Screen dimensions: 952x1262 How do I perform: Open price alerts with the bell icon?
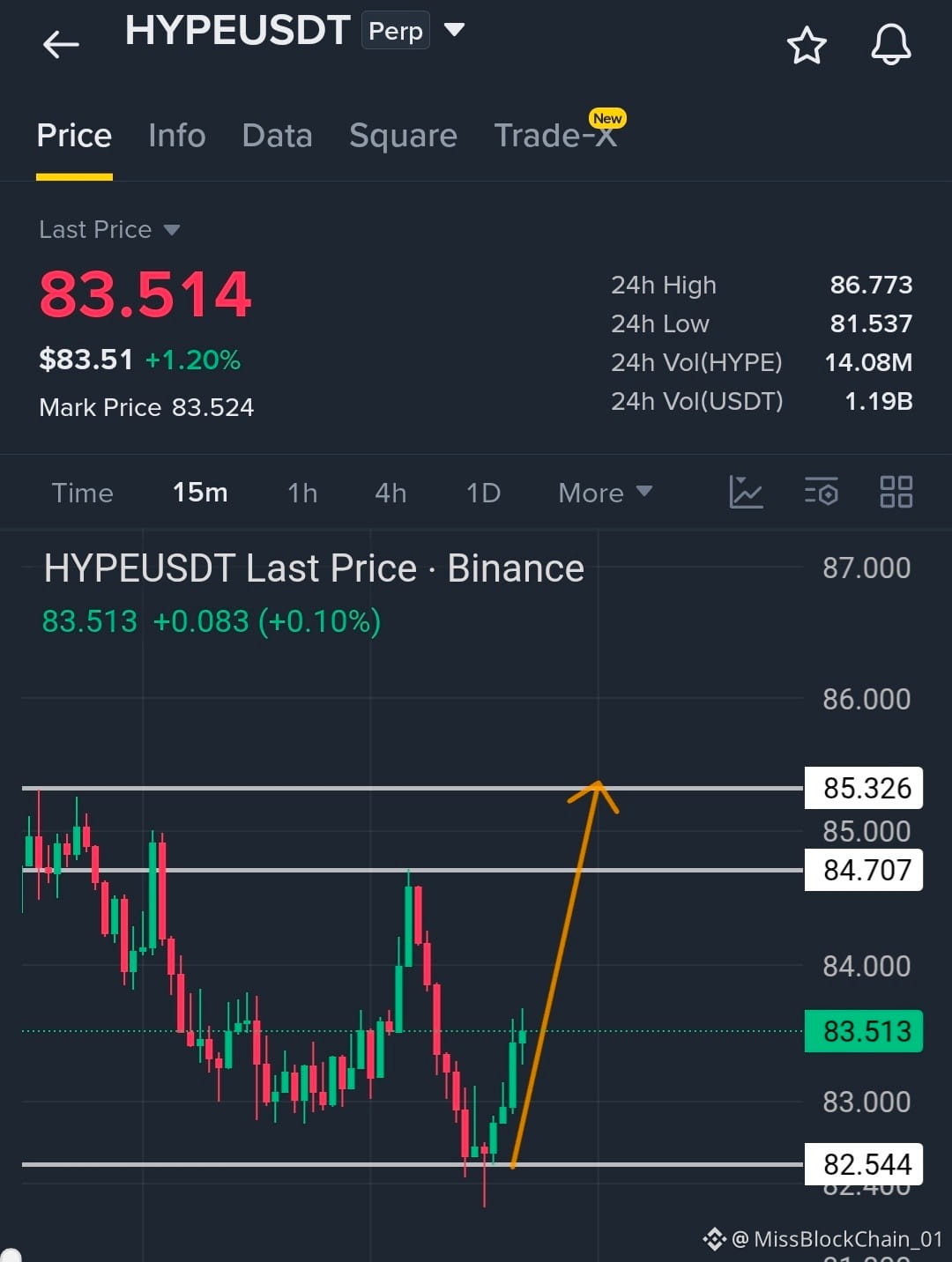[x=891, y=44]
